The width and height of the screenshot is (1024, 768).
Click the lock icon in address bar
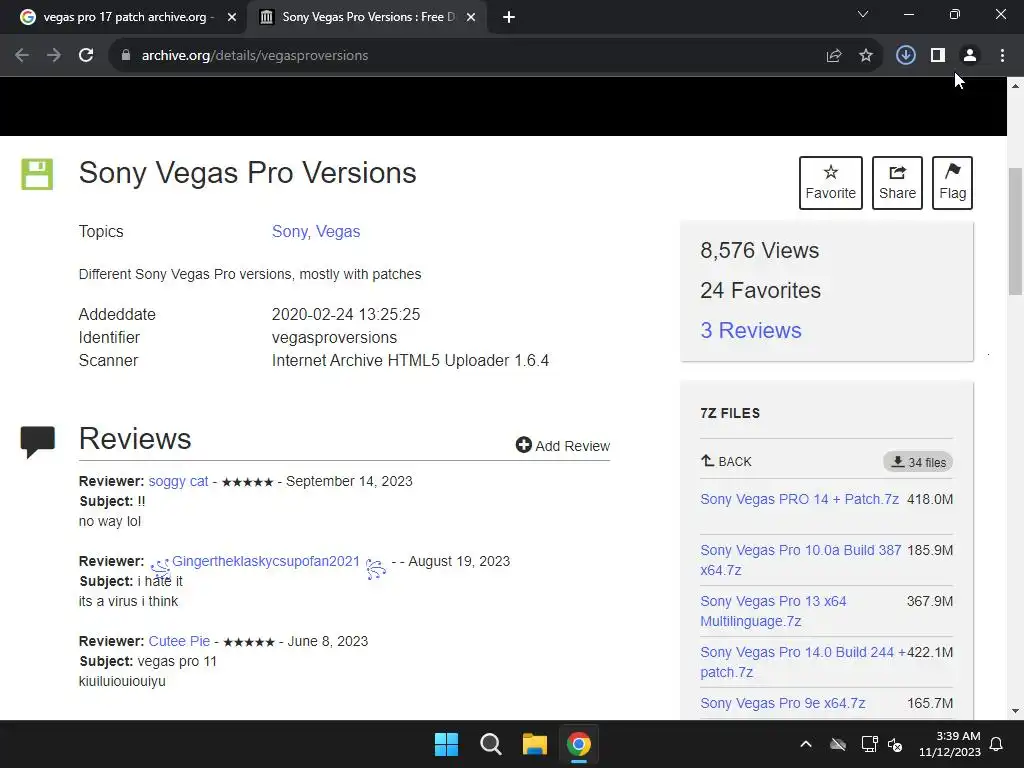pos(126,56)
